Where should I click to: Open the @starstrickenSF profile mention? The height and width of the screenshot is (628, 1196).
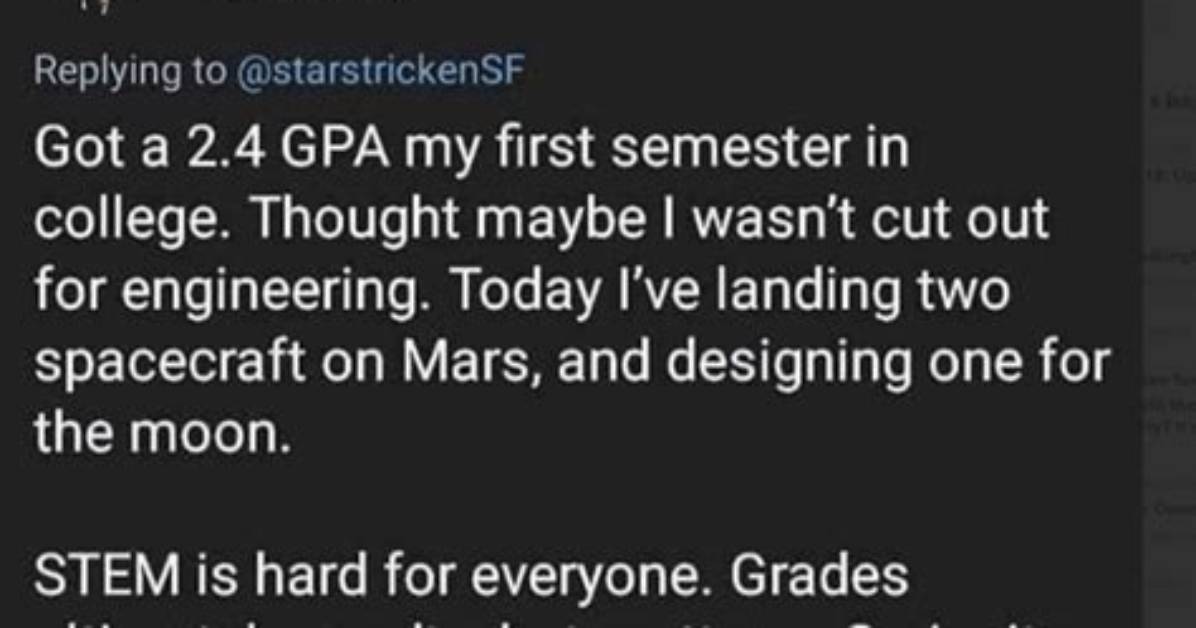[x=381, y=71]
